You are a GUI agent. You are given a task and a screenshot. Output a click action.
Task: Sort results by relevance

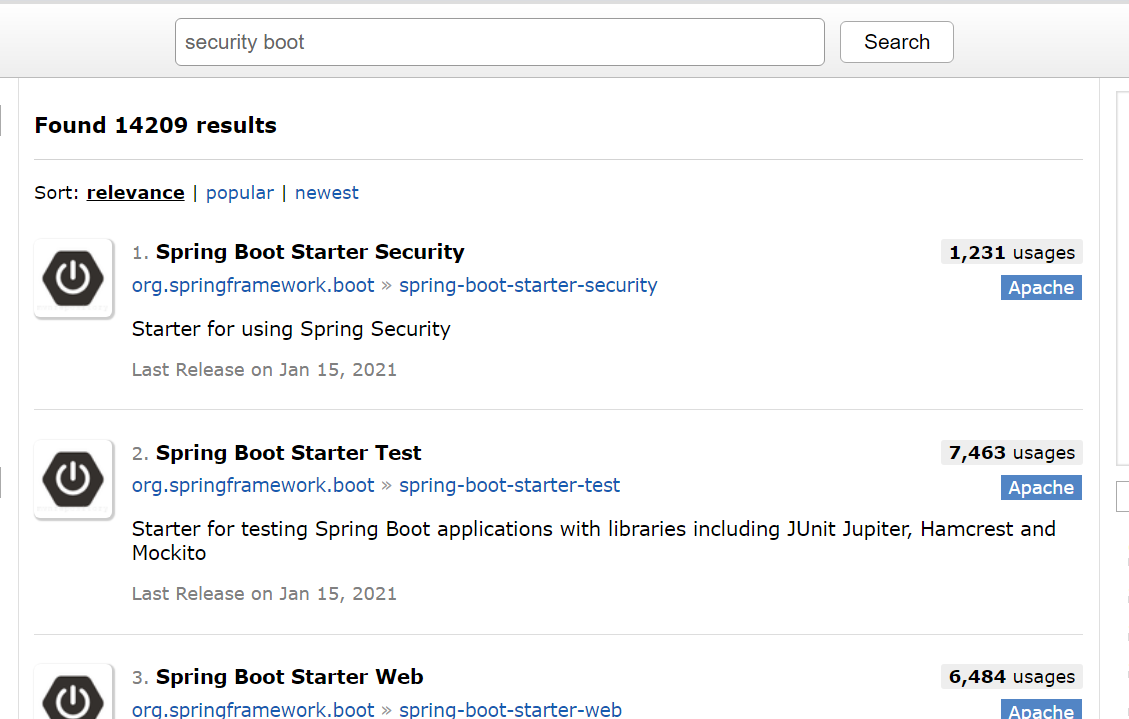tap(135, 193)
